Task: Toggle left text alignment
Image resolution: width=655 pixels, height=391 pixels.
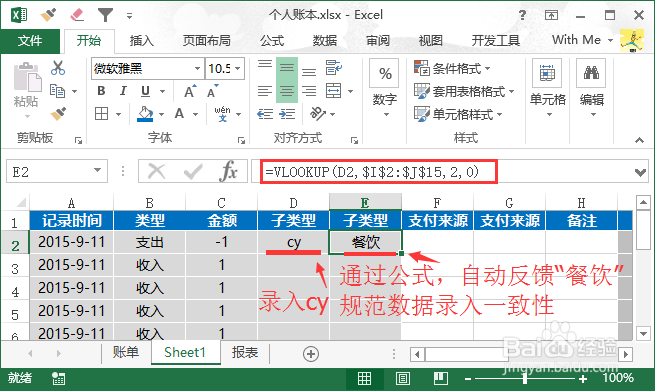Action: pyautogui.click(x=265, y=91)
